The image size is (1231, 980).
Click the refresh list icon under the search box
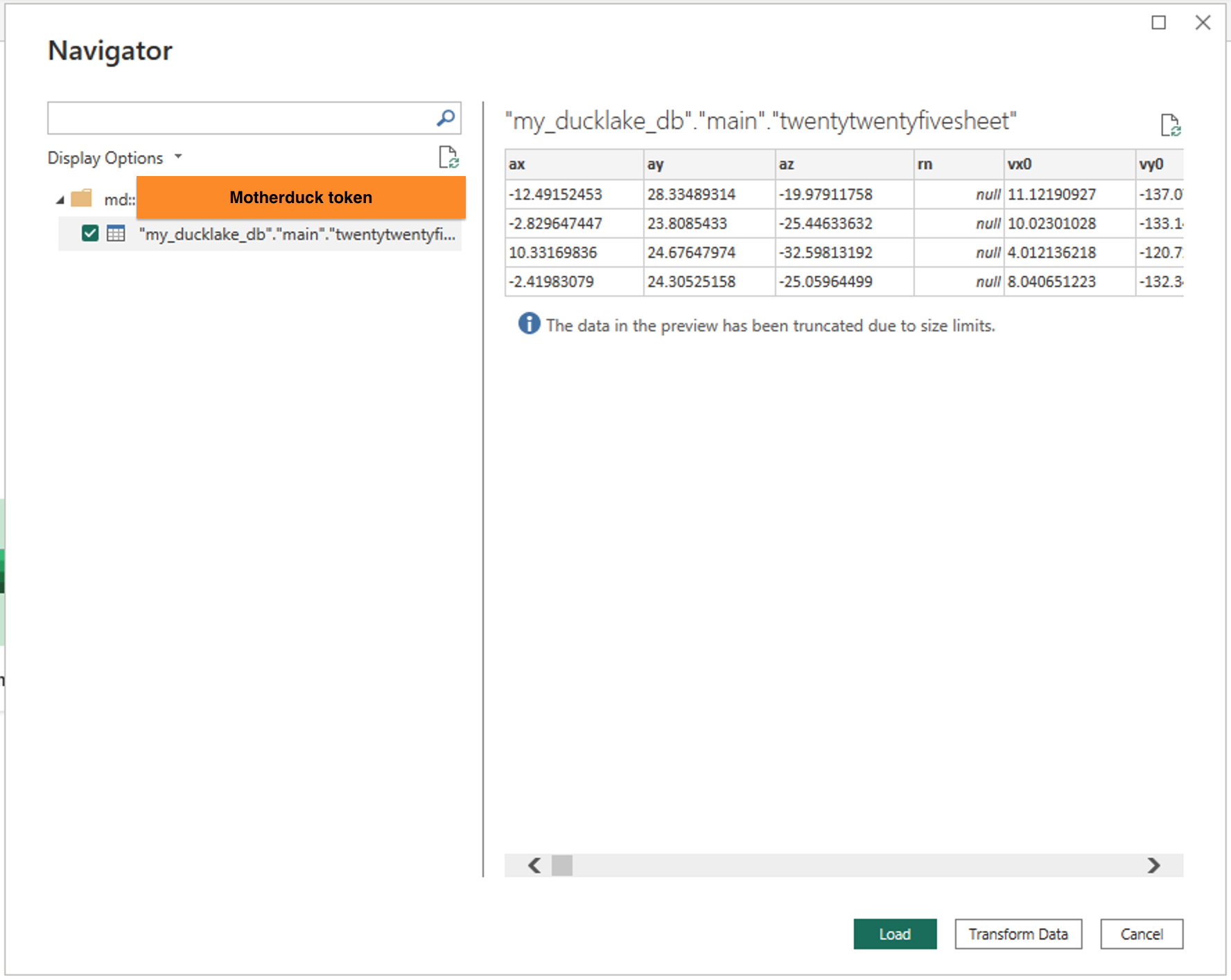(x=448, y=158)
